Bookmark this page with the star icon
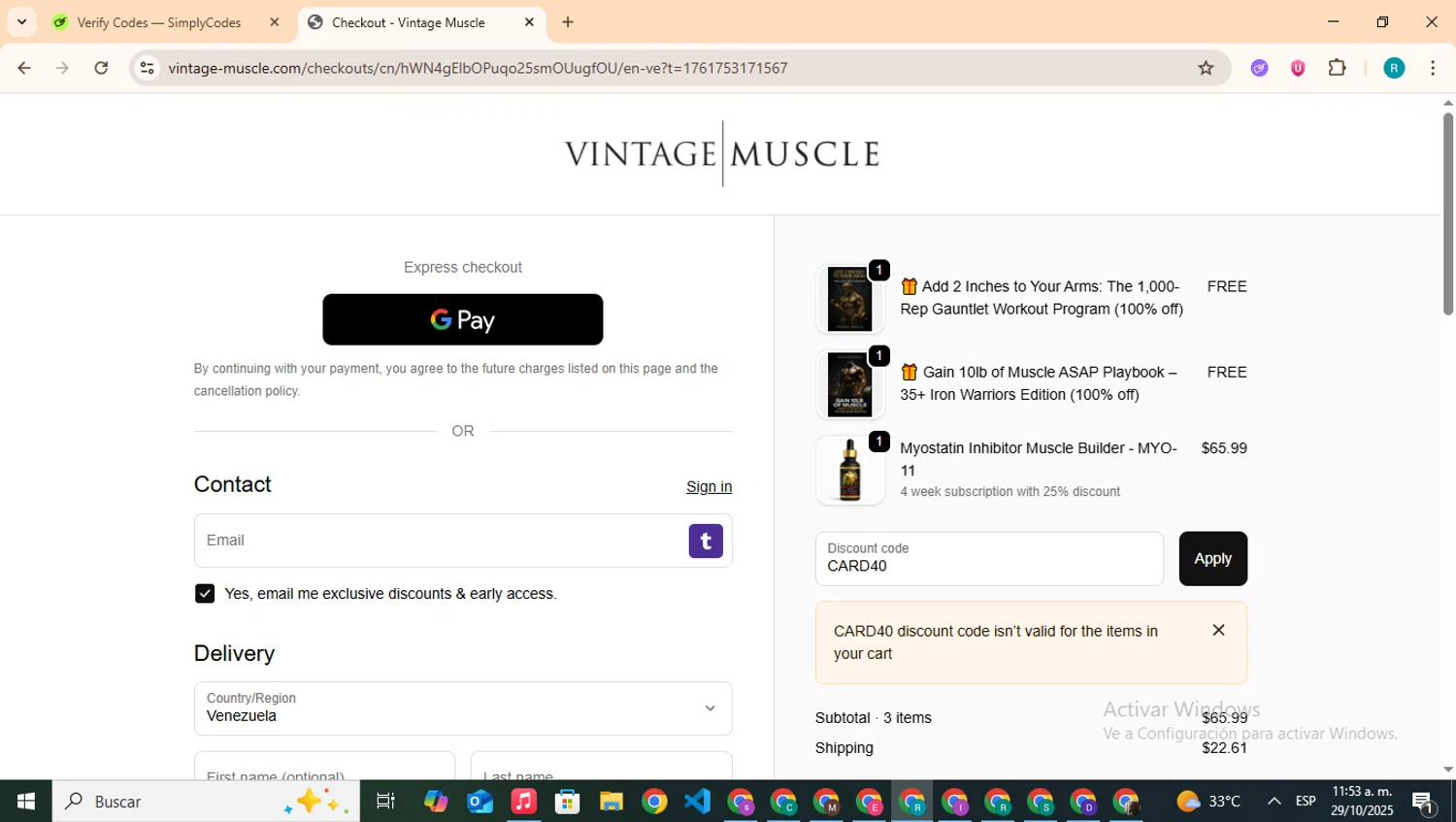 click(x=1206, y=68)
